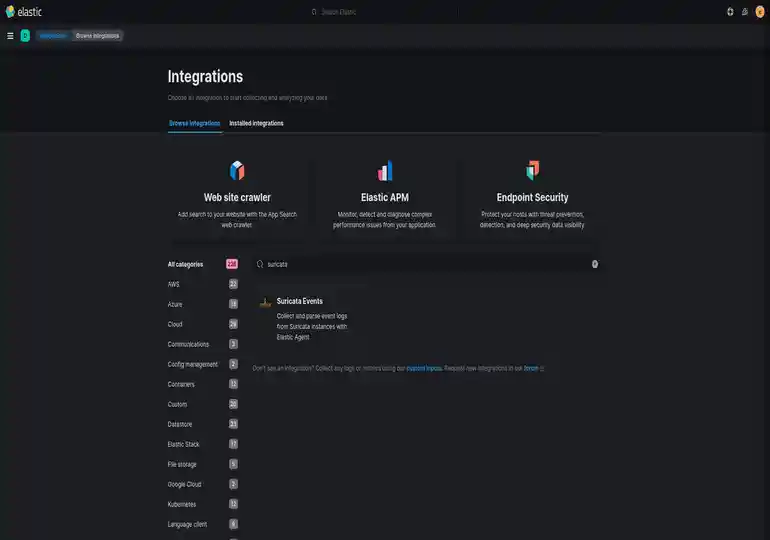Image resolution: width=770 pixels, height=540 pixels.
Task: Open the help menu icon in header
Action: (730, 12)
